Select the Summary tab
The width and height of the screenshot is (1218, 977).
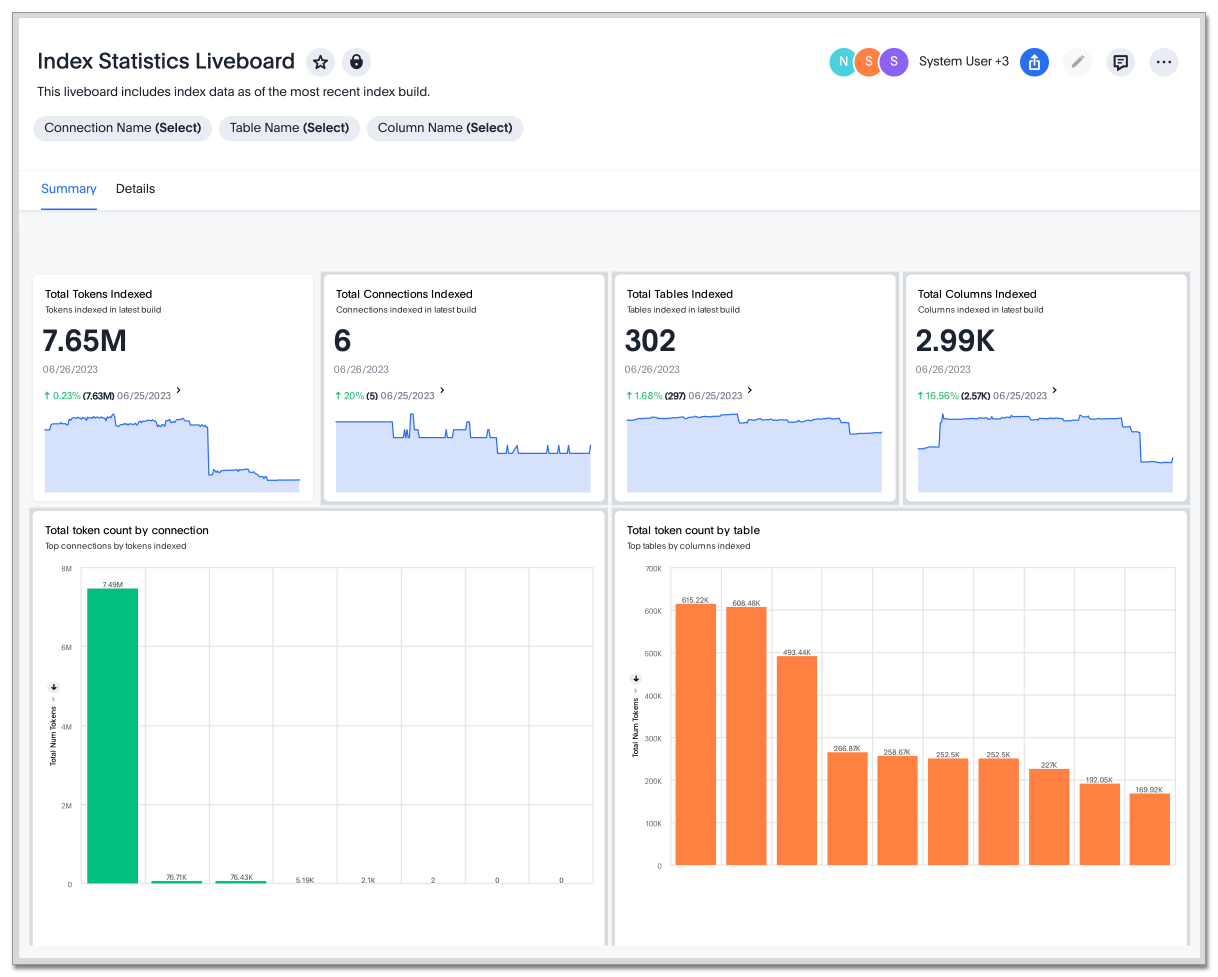(x=68, y=189)
